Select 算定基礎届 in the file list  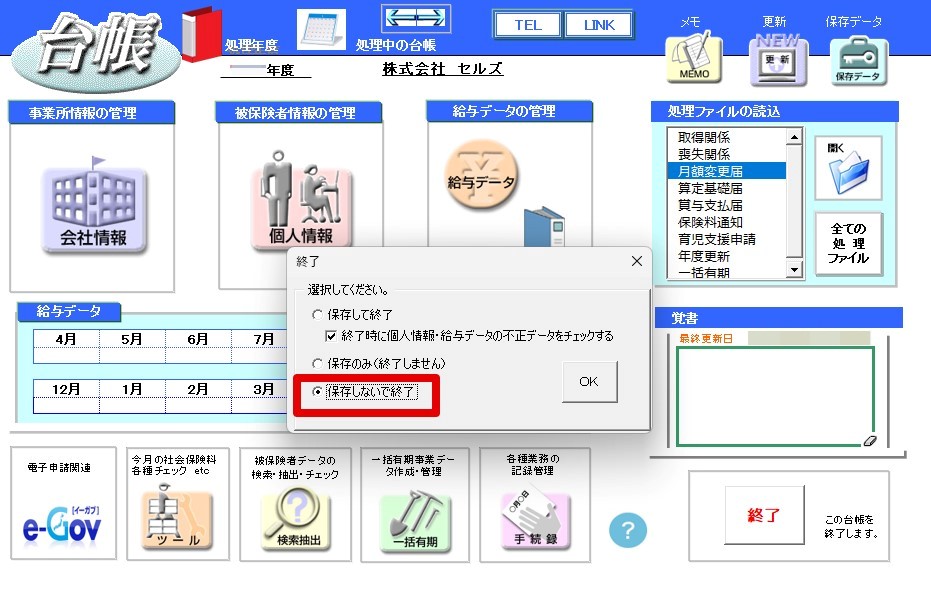[727, 188]
